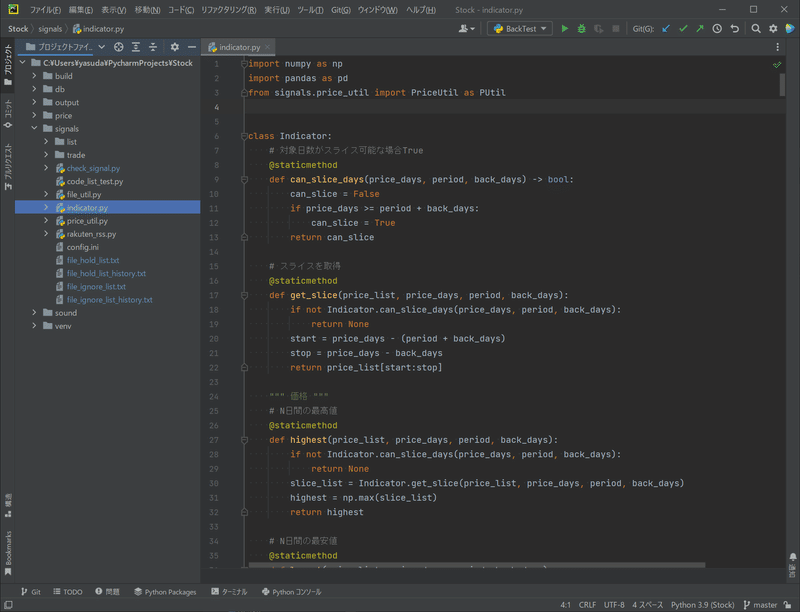Image resolution: width=800 pixels, height=612 pixels.
Task: Commit changes with the green checkmark icon
Action: [683, 29]
